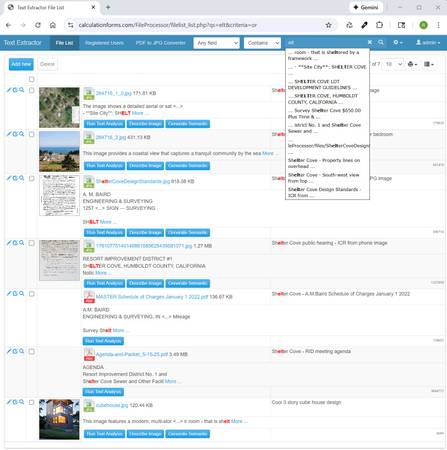Run search with toolbar magnifier icon
Viewport: 447px width, 450px height.
pyautogui.click(x=381, y=42)
